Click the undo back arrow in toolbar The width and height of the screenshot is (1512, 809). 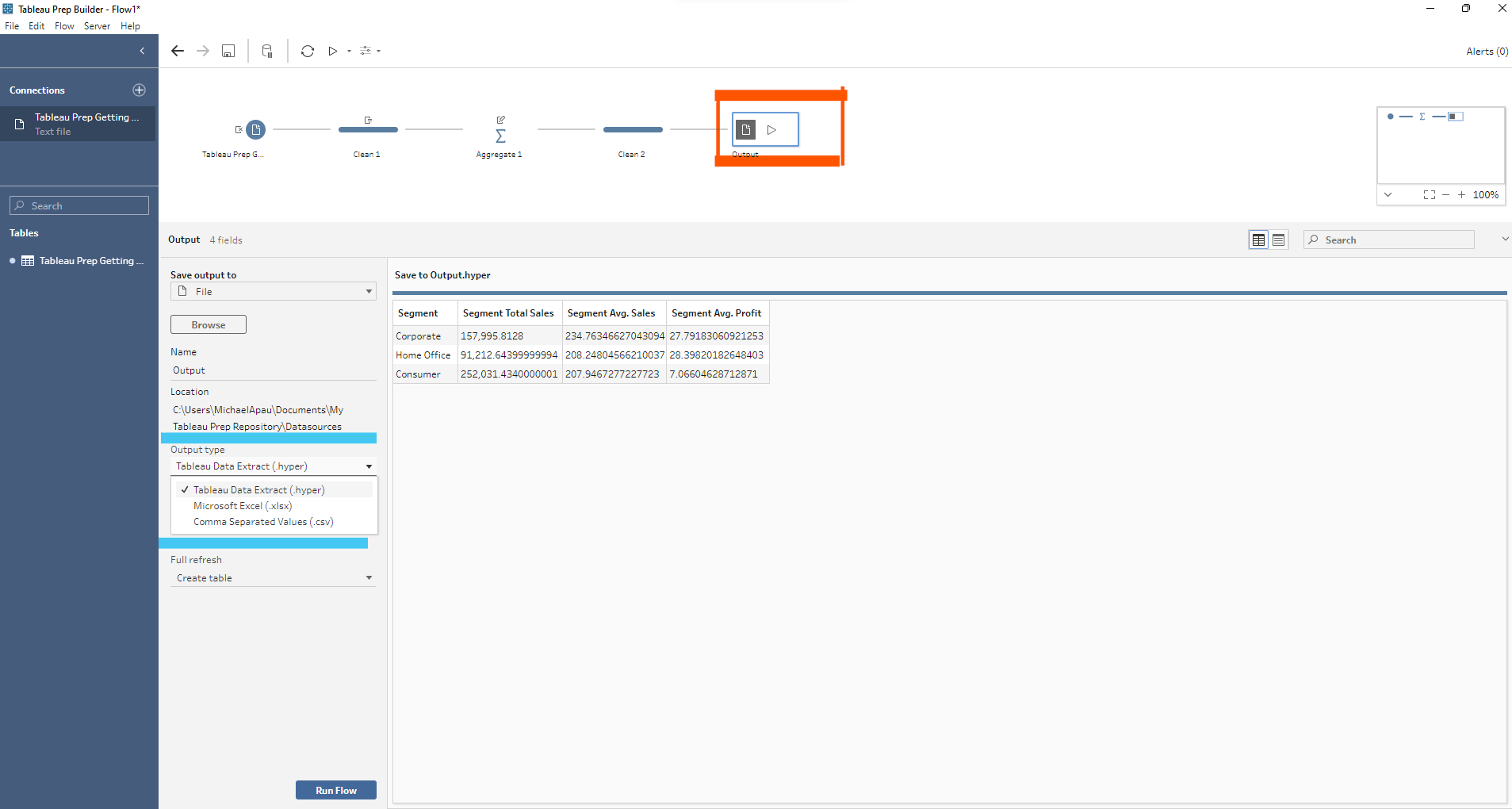(x=178, y=51)
